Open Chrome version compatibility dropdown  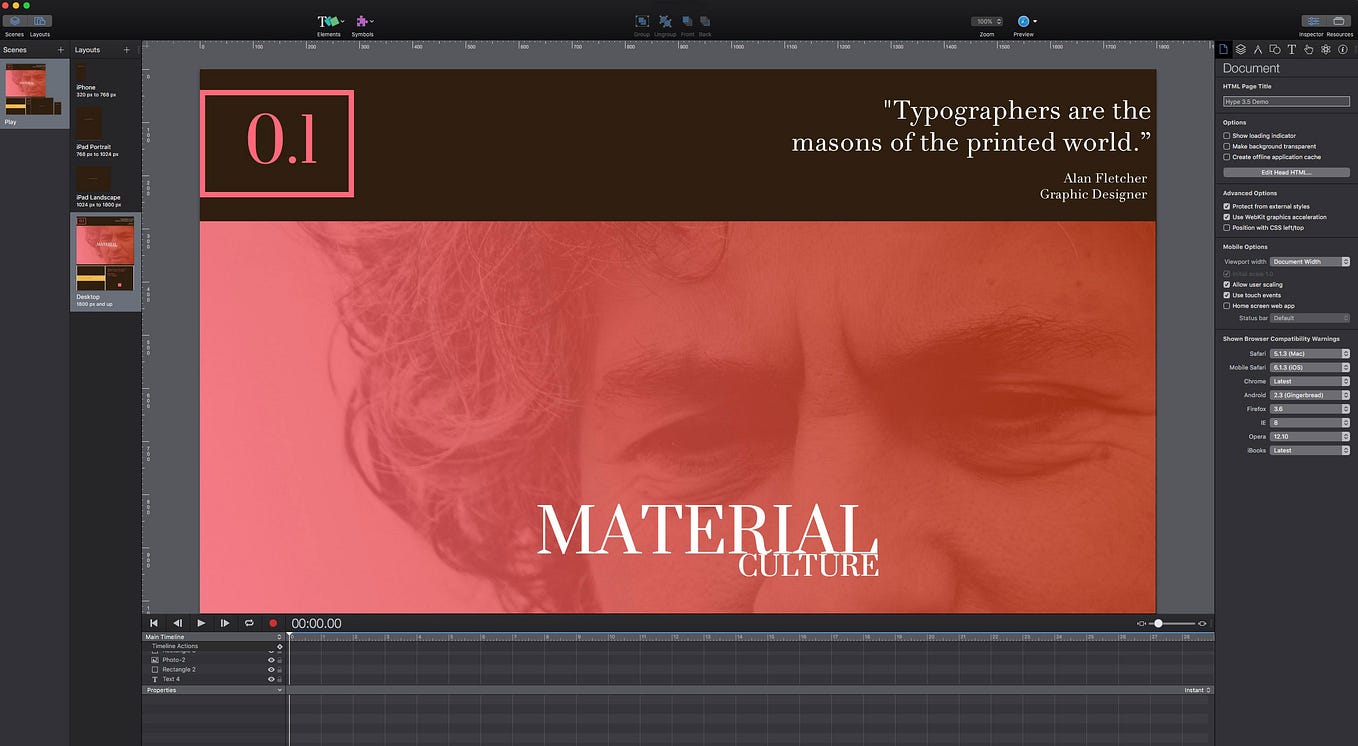coord(1310,382)
